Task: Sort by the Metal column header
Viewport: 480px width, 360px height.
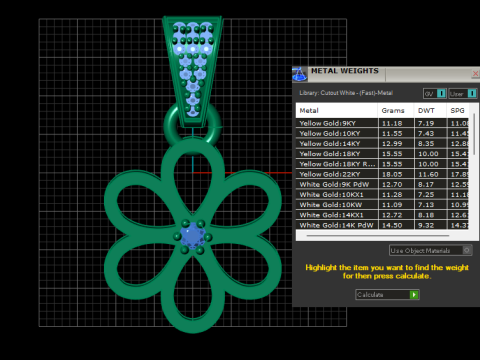Action: coord(337,110)
